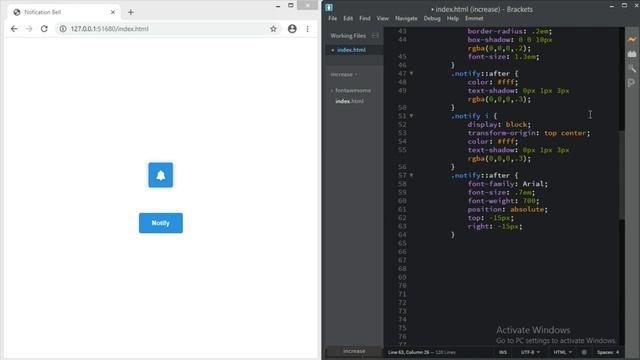Open the increase project dropdown

[x=344, y=74]
